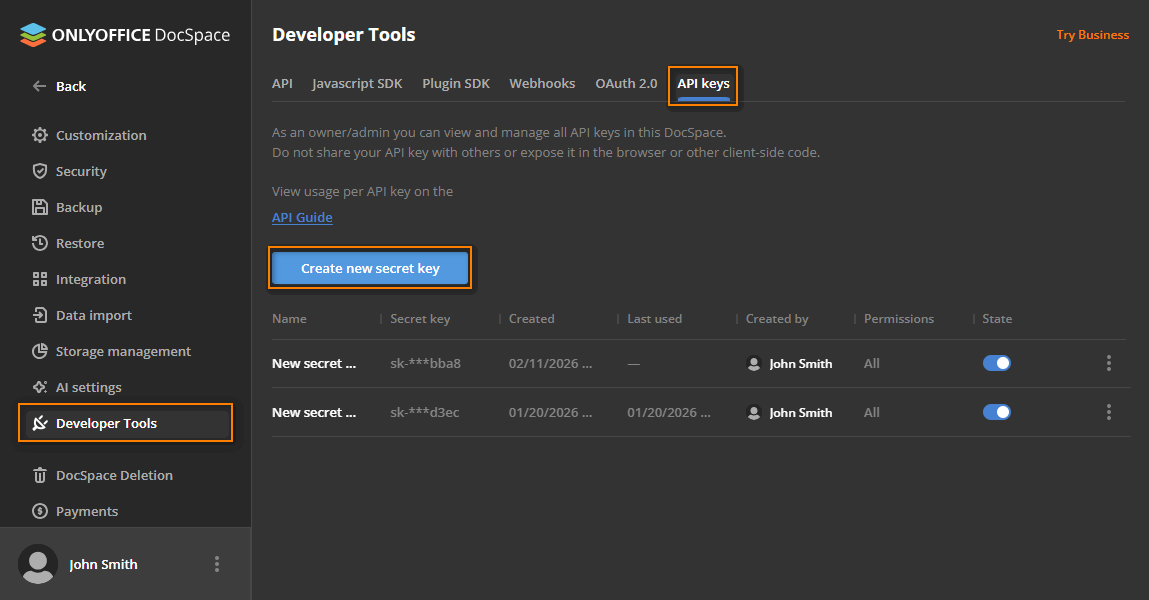Switch to the Webhooks tab
Viewport: 1149px width, 600px height.
(x=542, y=83)
